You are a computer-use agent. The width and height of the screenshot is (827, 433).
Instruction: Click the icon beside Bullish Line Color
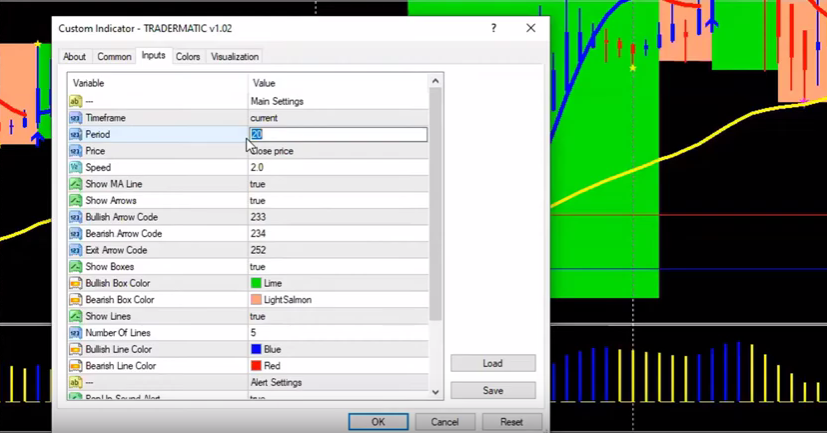(x=75, y=349)
